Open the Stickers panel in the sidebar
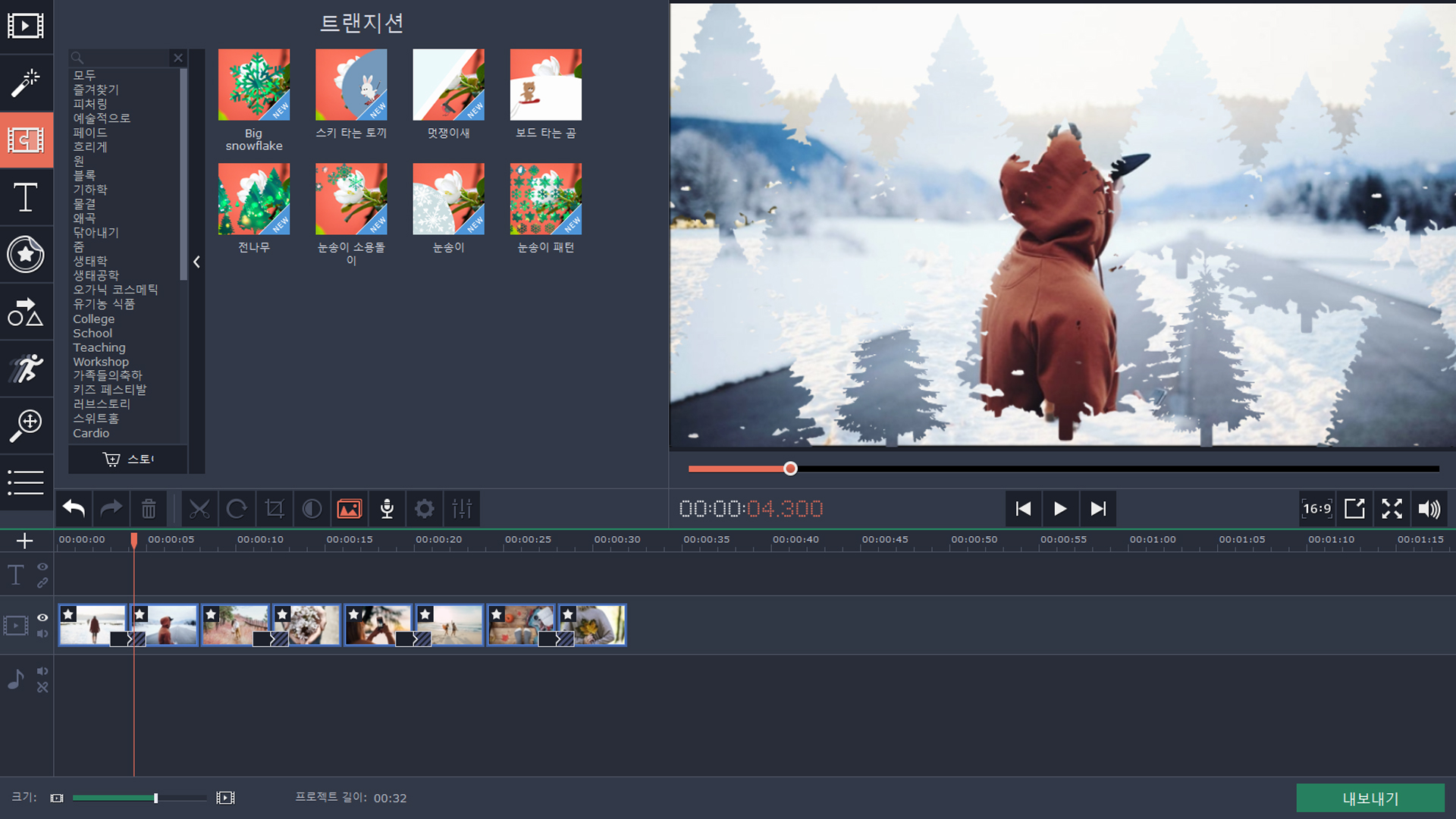1456x819 pixels. [x=26, y=255]
